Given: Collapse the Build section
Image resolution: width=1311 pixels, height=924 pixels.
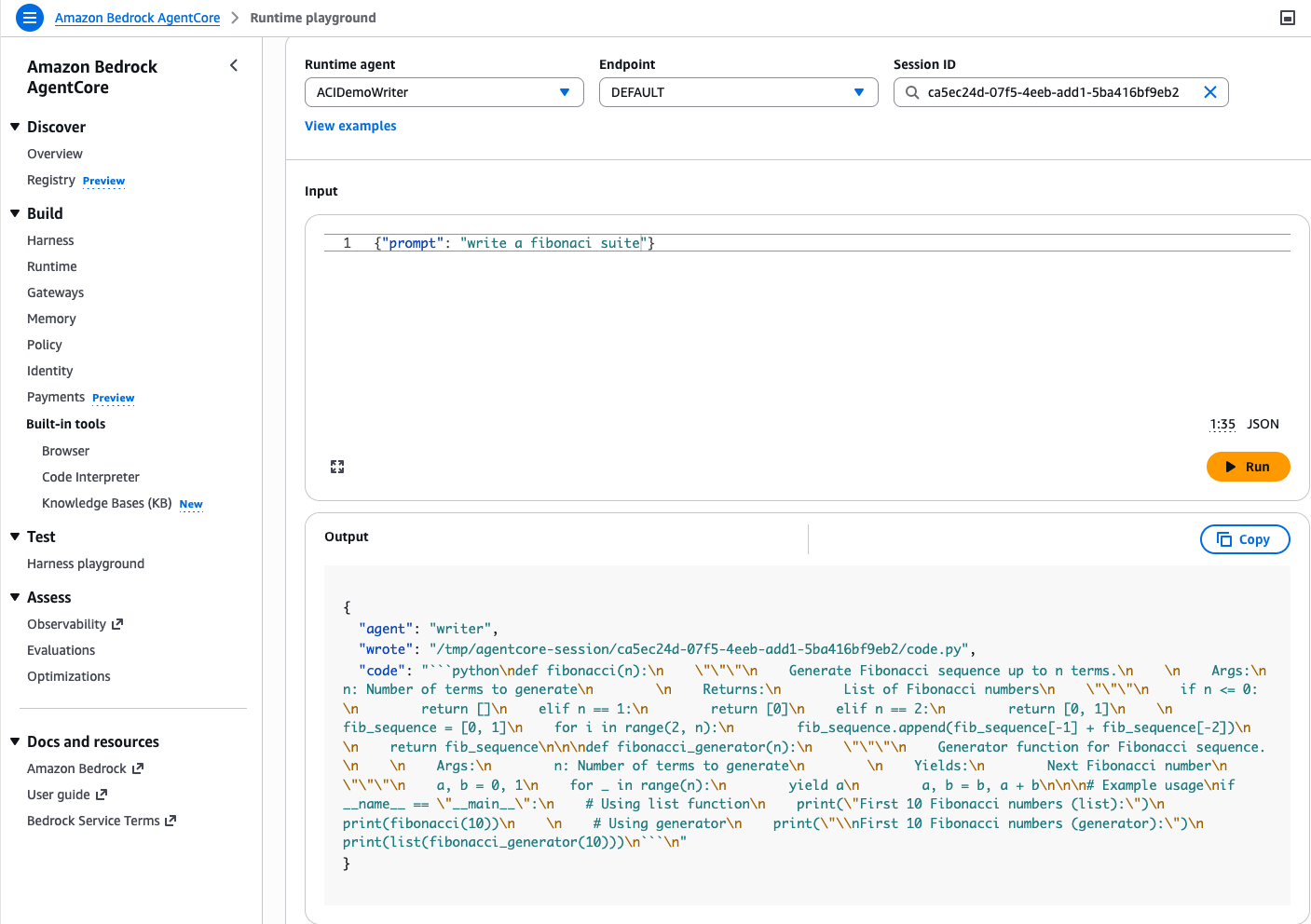Looking at the screenshot, I should [15, 213].
